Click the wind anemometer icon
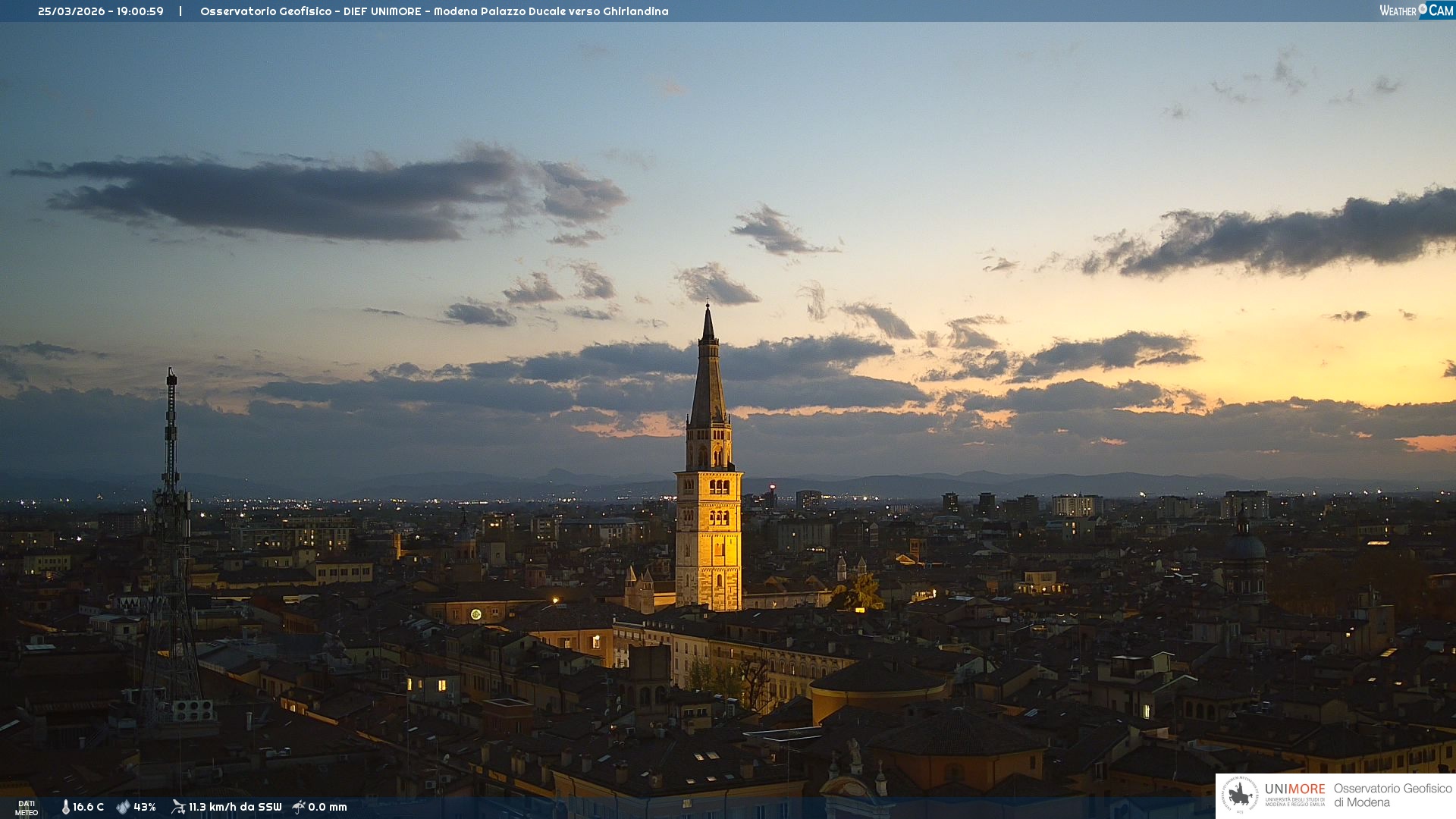 click(178, 807)
